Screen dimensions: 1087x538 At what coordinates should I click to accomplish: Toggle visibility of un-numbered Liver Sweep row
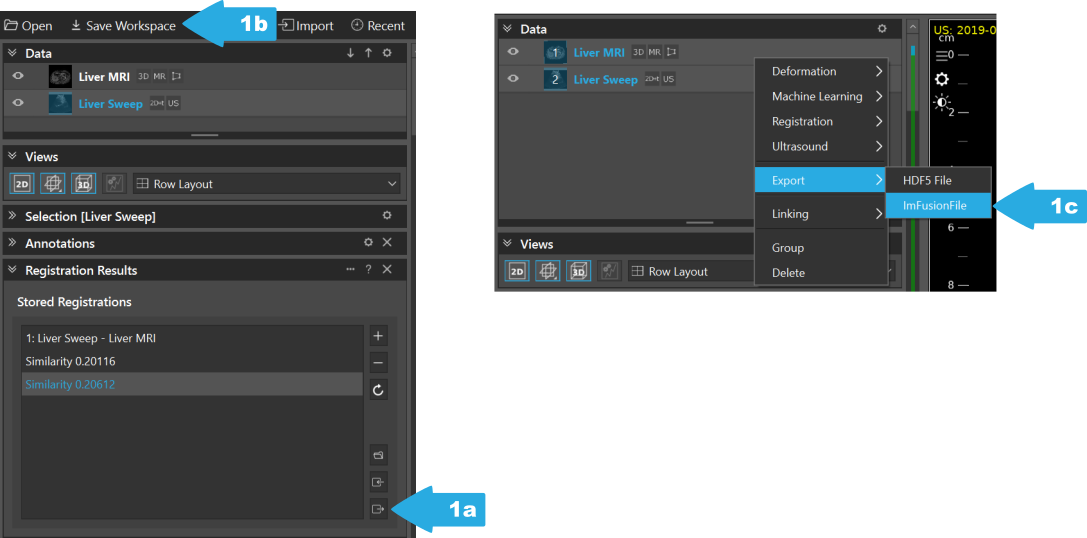[x=18, y=103]
